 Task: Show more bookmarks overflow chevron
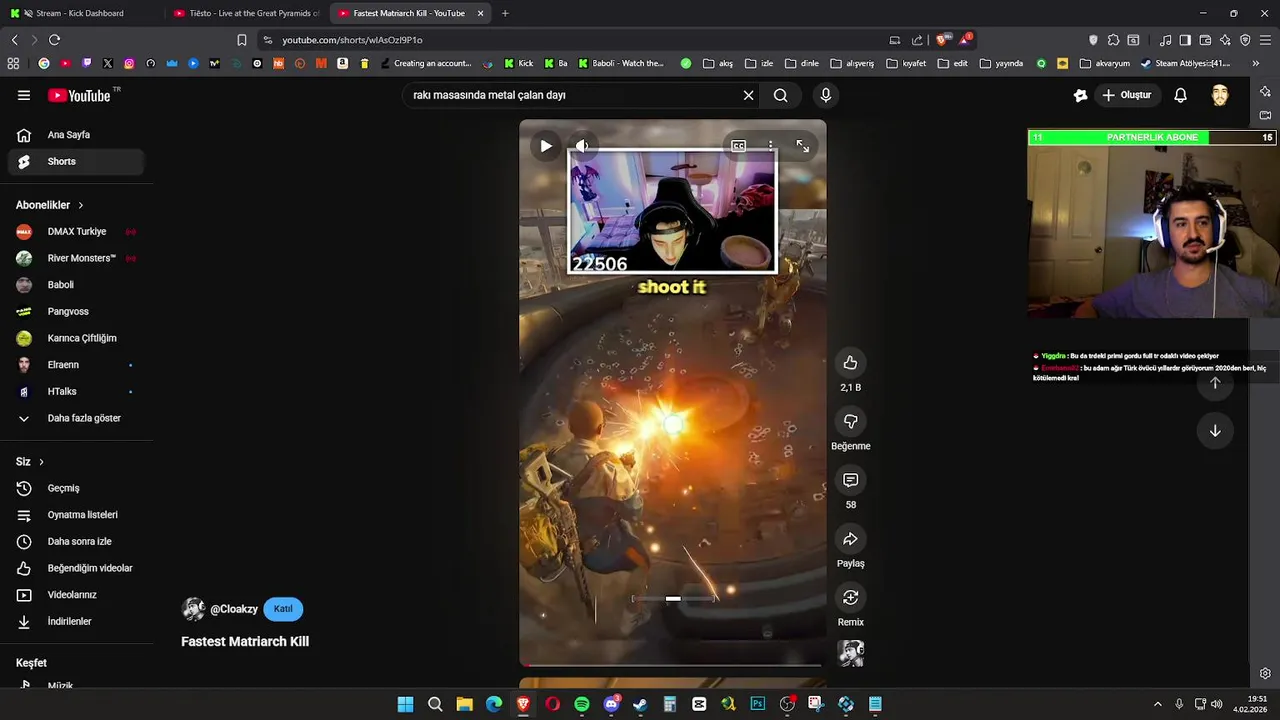1255,63
